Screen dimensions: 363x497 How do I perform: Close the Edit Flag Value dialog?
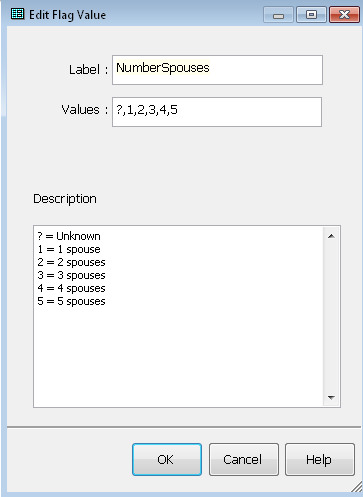pos(344,15)
